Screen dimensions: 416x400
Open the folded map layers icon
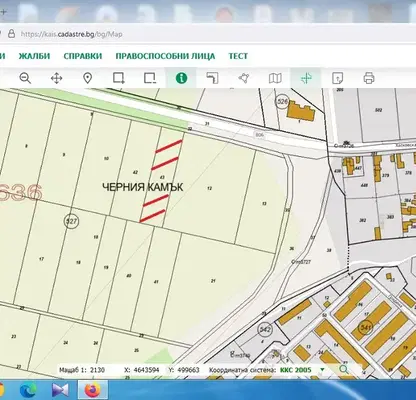275,78
